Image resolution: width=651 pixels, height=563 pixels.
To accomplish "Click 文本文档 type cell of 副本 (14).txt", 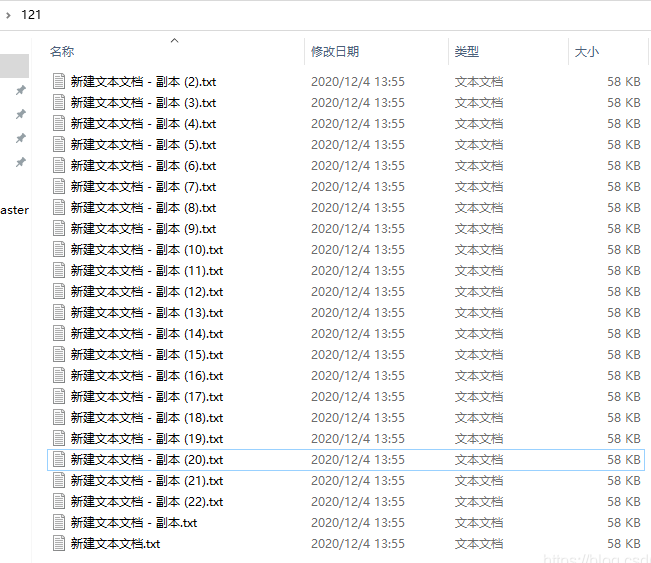I will [479, 334].
